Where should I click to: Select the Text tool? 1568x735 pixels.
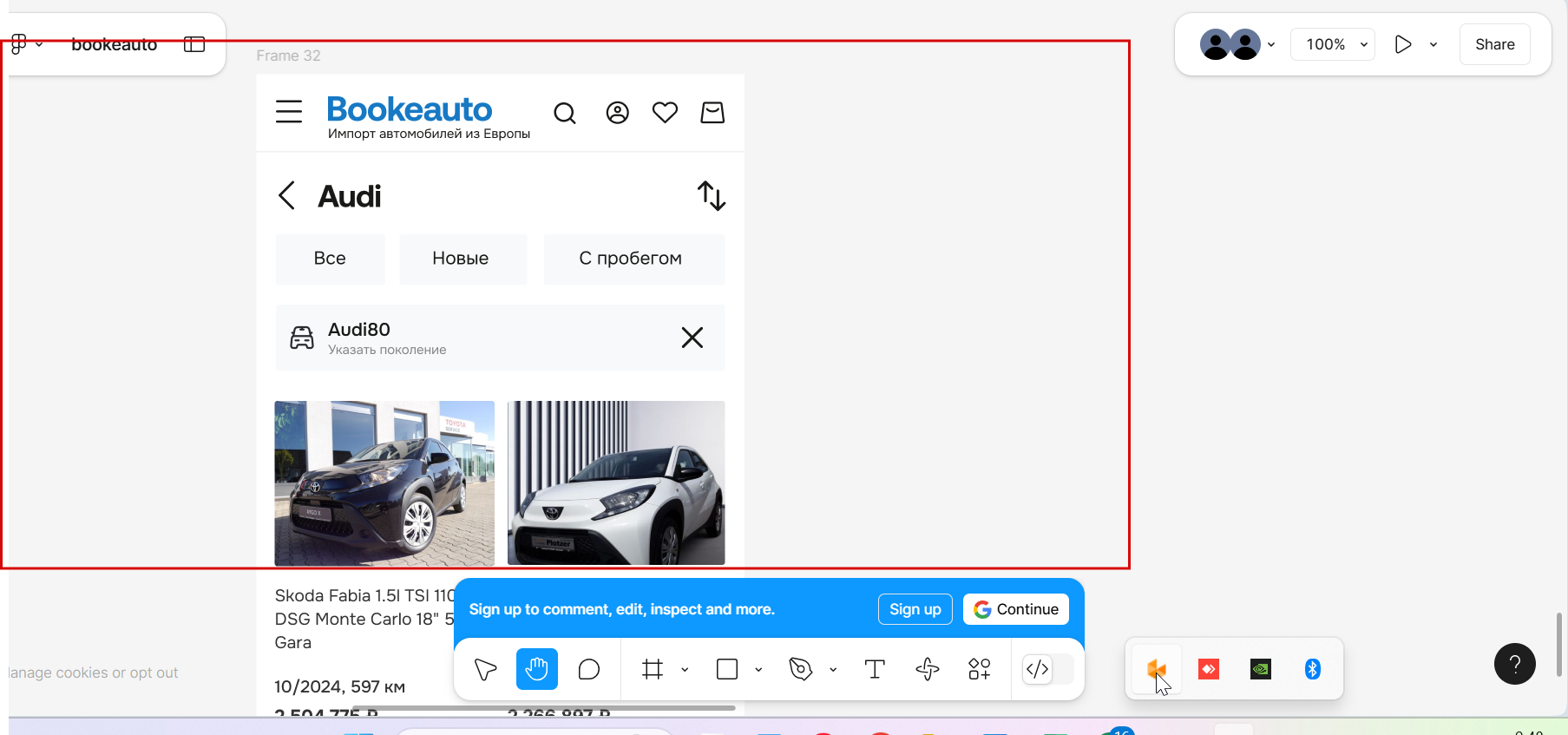click(875, 669)
